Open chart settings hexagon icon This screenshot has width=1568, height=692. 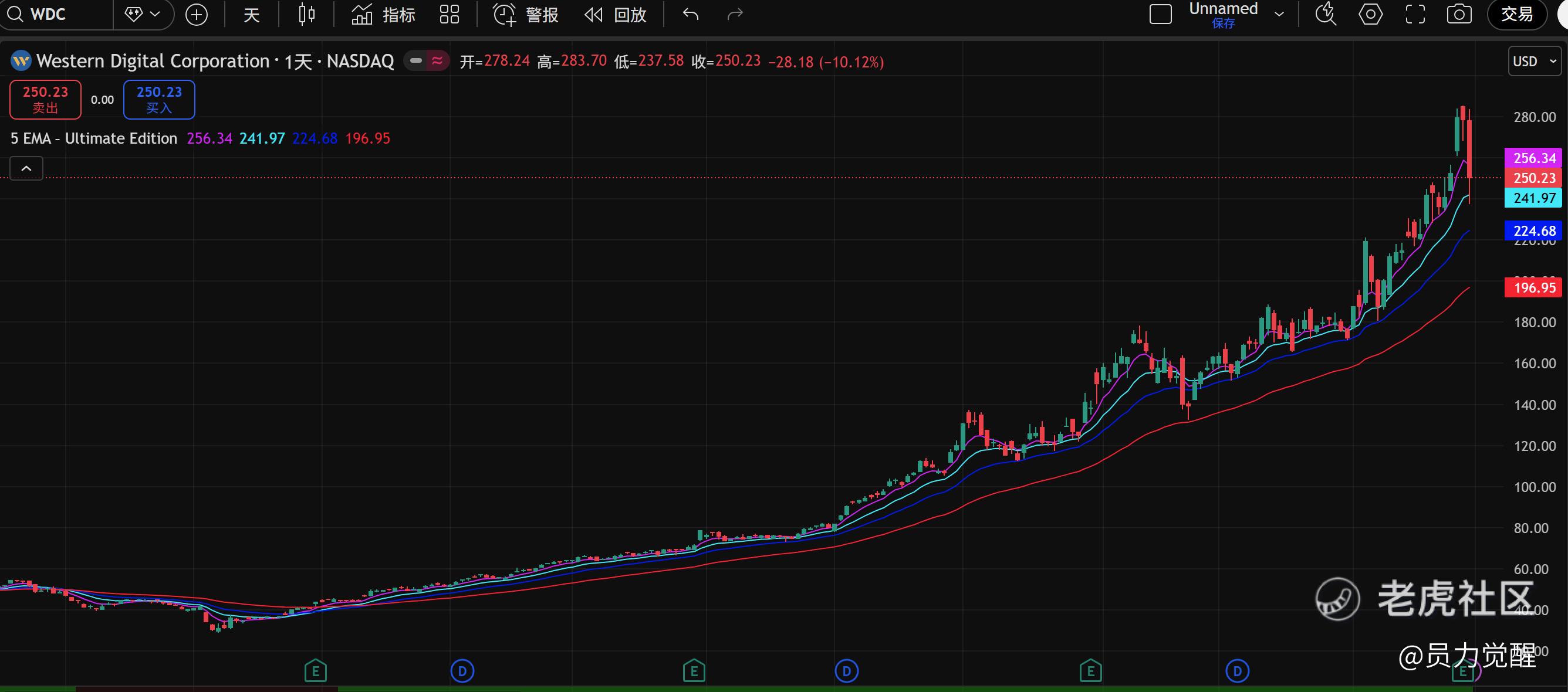pyautogui.click(x=1370, y=15)
